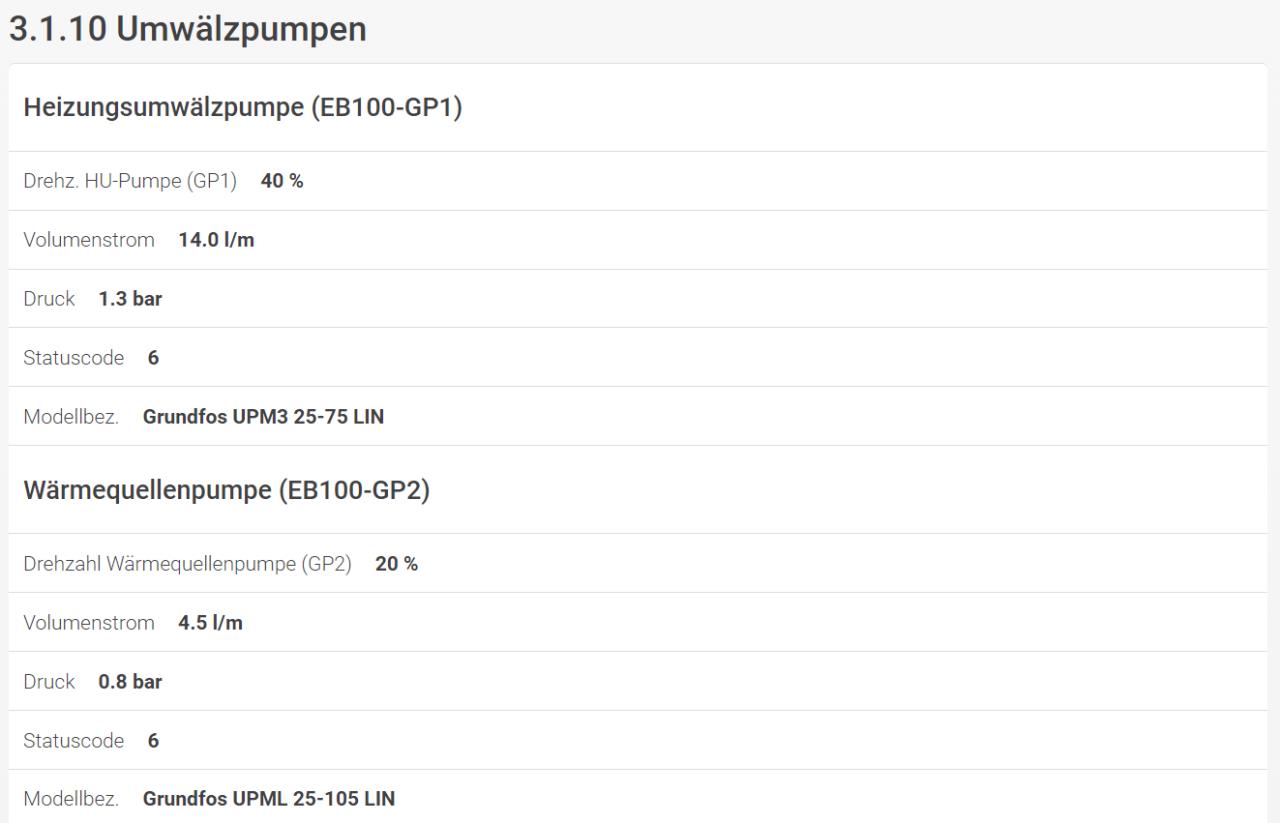Screen dimensions: 1280x823
Task: Click the "Drehzahl Wärmequellenpumpe (GP2)" label
Action: click(187, 564)
